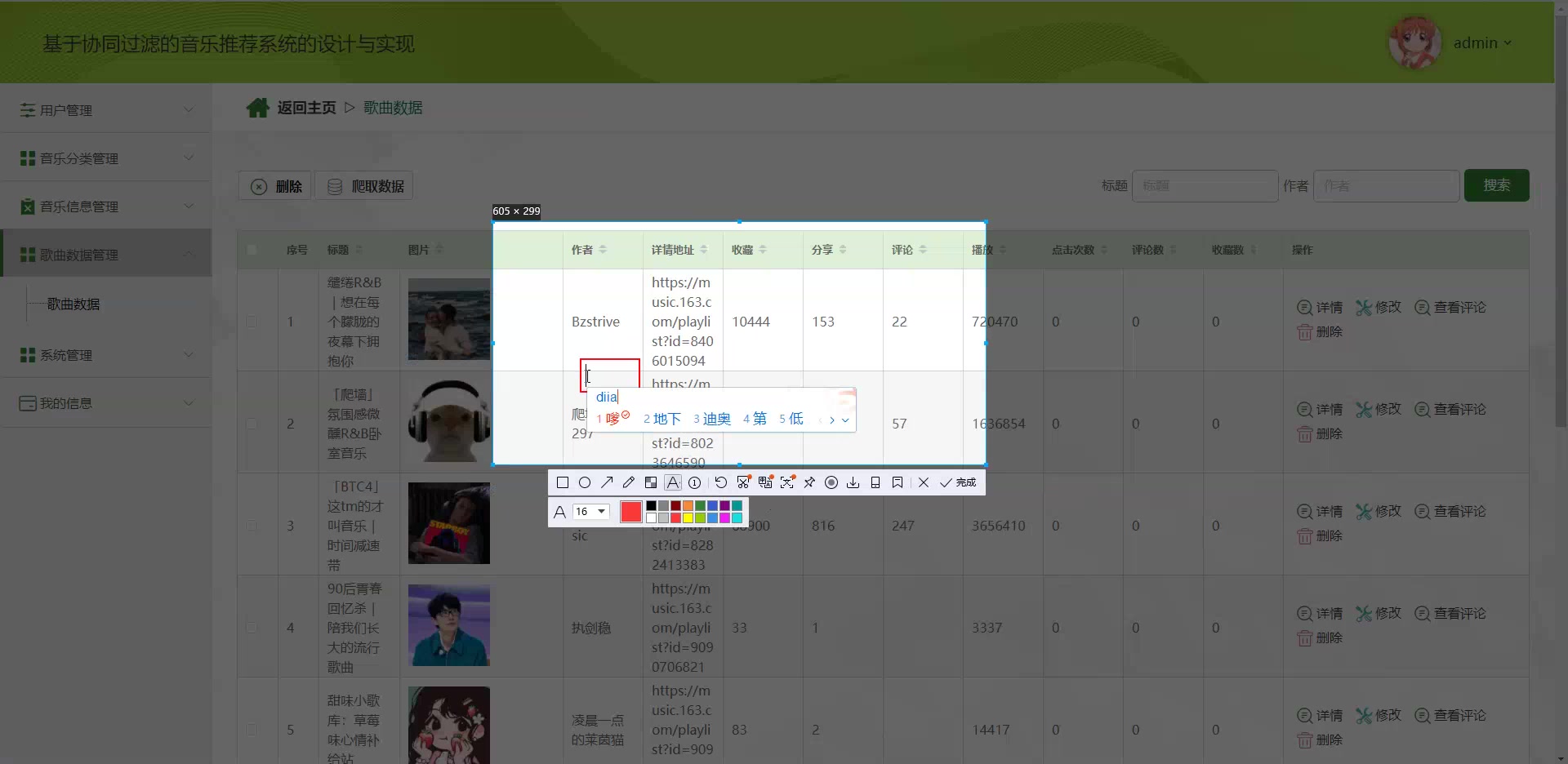
Task: Click row 1 song cover thumbnail
Action: pyautogui.click(x=449, y=319)
